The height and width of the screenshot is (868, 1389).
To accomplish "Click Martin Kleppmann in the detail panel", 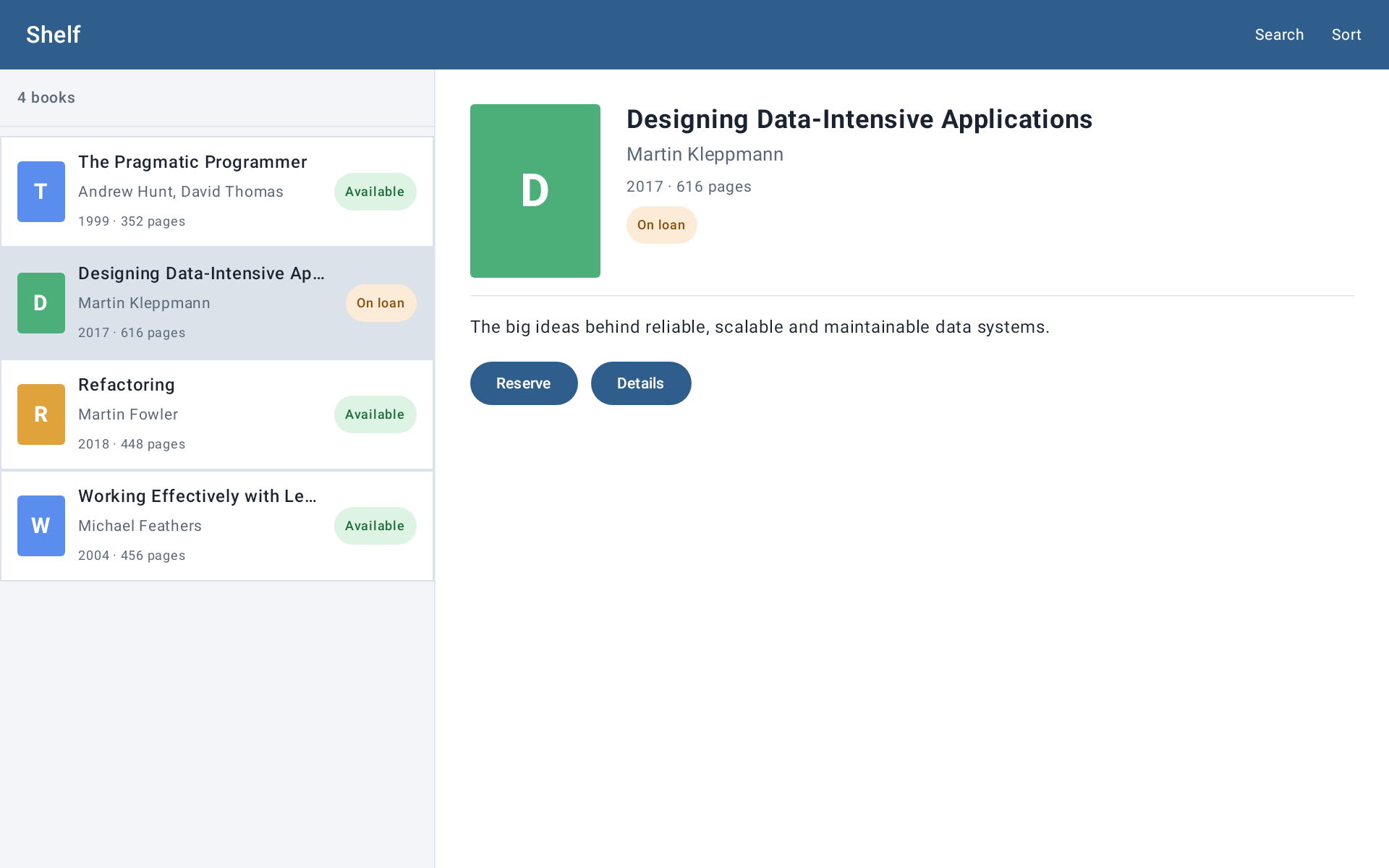I will [x=705, y=154].
